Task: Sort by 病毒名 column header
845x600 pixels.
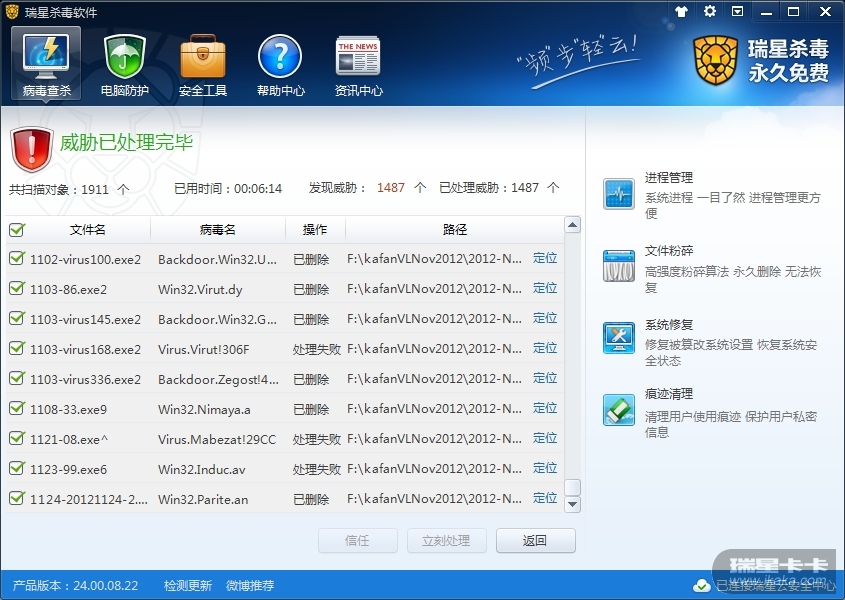Action: (x=218, y=230)
